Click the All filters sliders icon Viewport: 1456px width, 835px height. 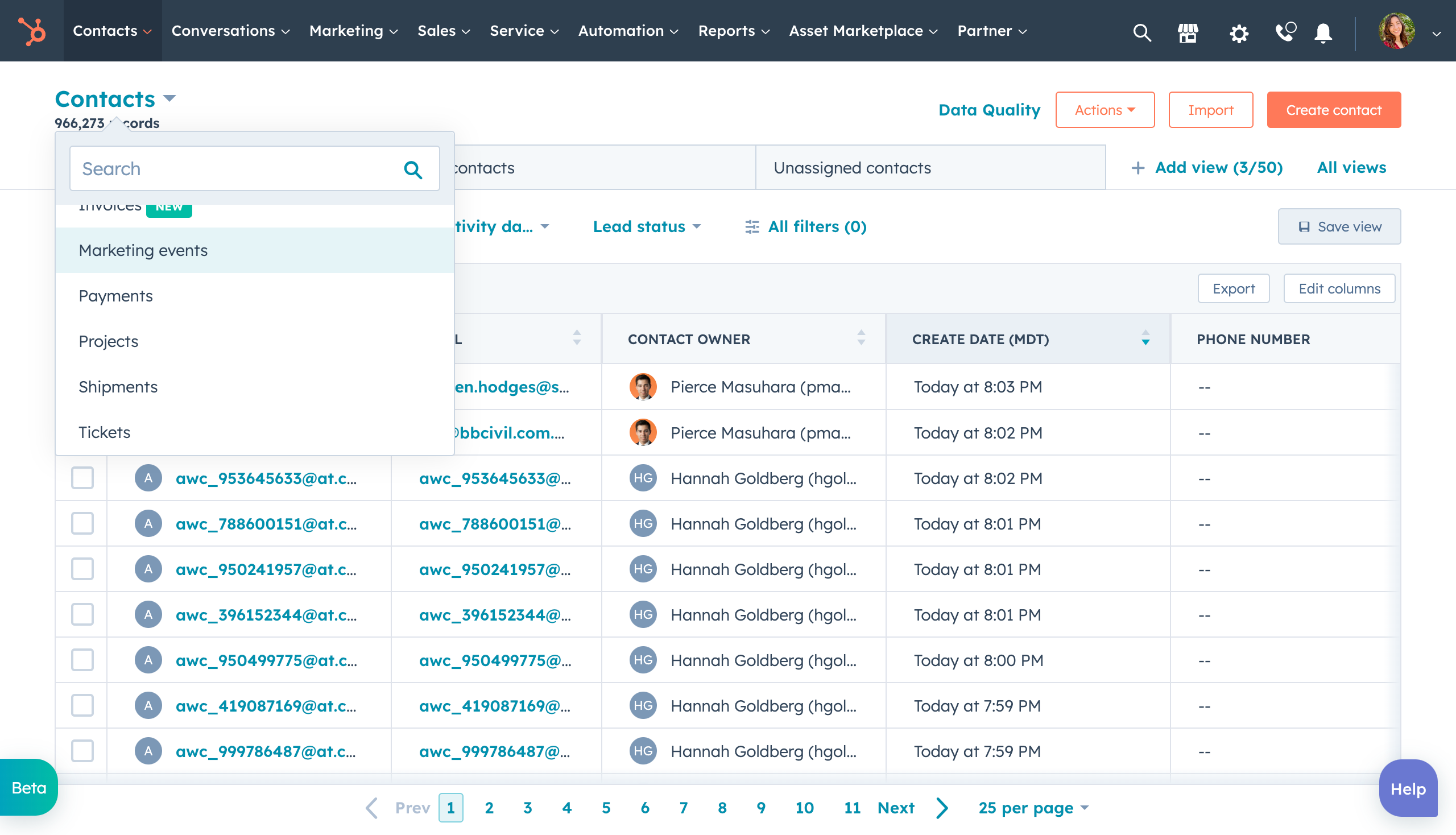pos(751,227)
